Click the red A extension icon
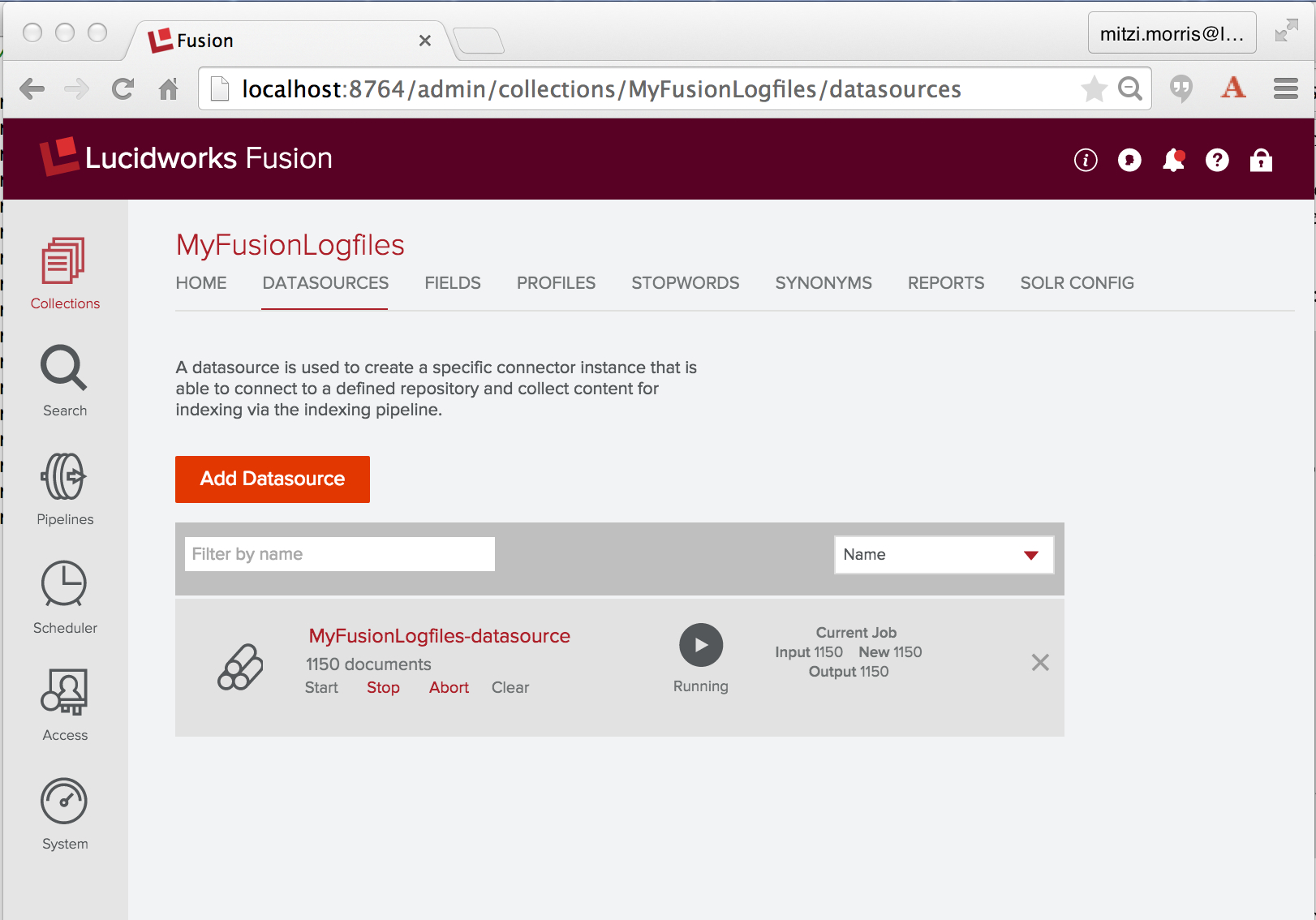Viewport: 1316px width, 920px height. (x=1233, y=87)
